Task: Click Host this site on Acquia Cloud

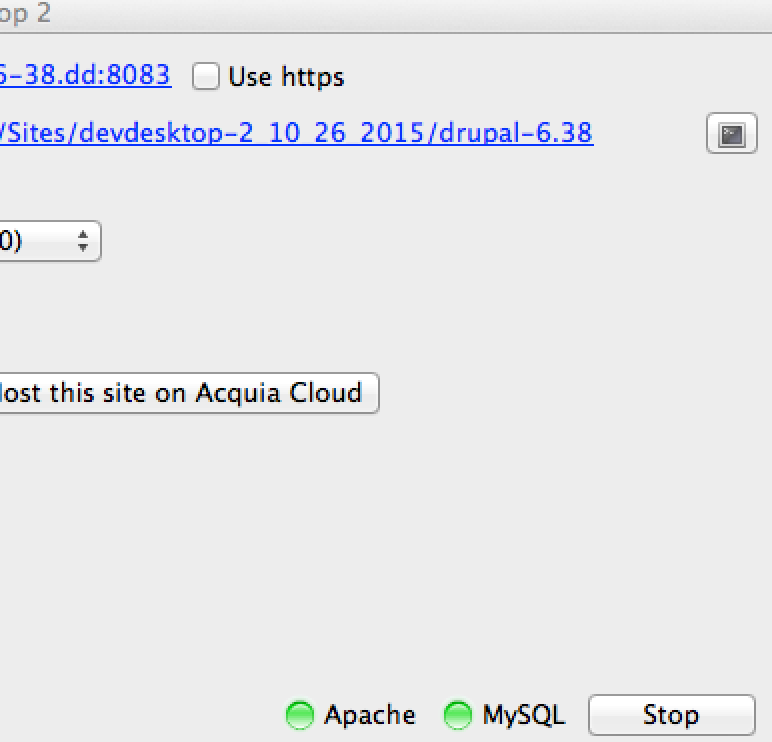Action: click(189, 393)
